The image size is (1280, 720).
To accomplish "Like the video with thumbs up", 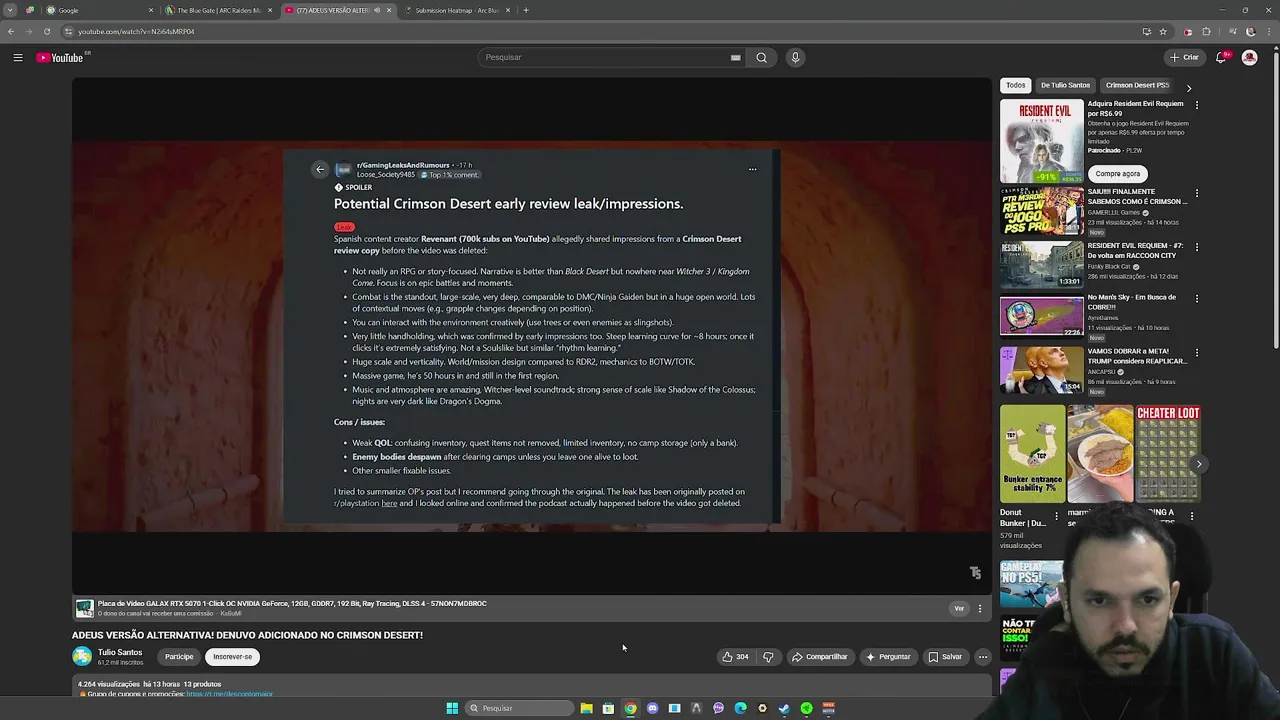I will click(735, 657).
